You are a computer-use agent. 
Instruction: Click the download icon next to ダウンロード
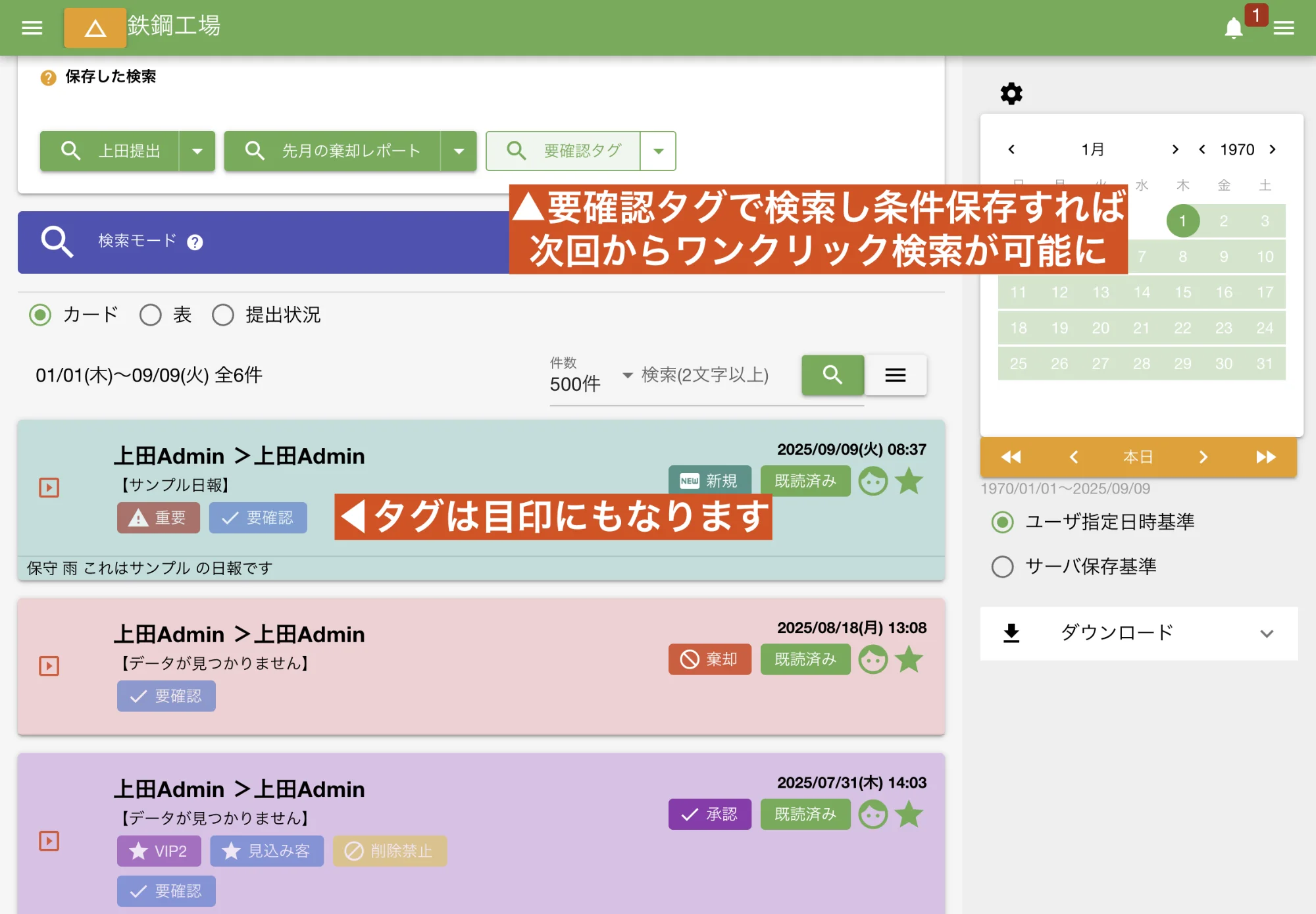coord(1011,633)
